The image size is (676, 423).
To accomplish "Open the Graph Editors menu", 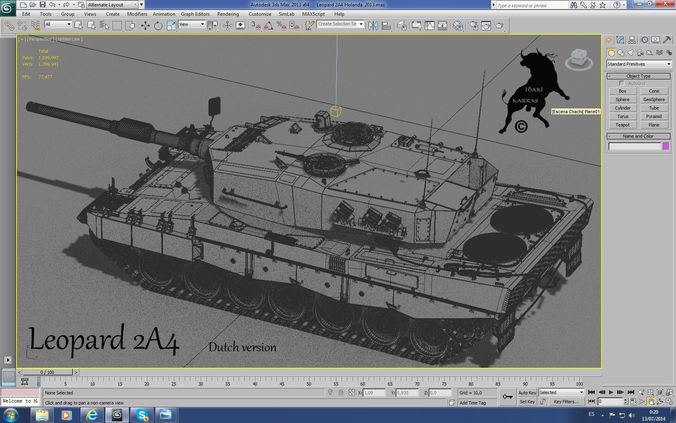I will point(195,14).
